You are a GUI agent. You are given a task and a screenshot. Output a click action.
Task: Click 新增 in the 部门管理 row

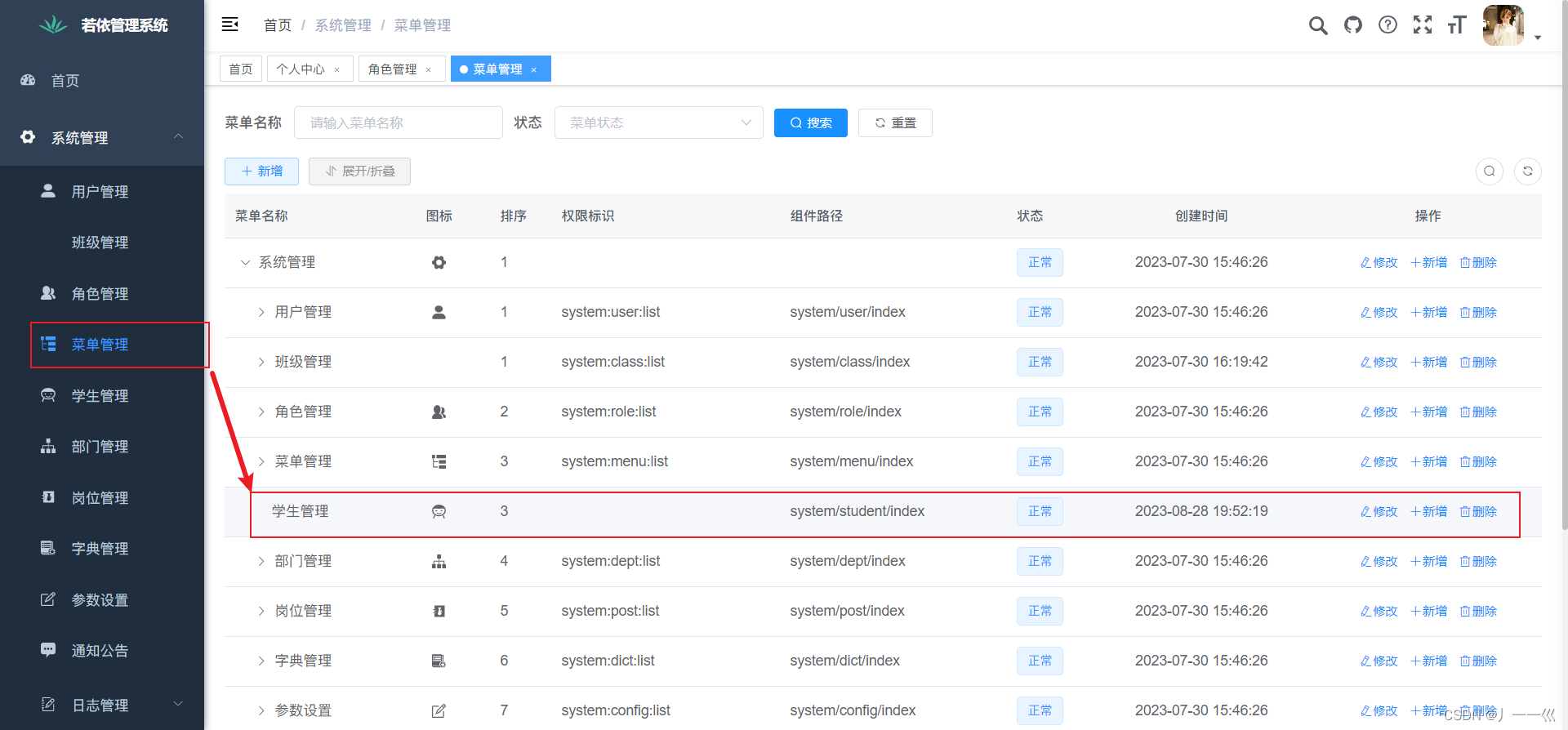[x=1428, y=562]
